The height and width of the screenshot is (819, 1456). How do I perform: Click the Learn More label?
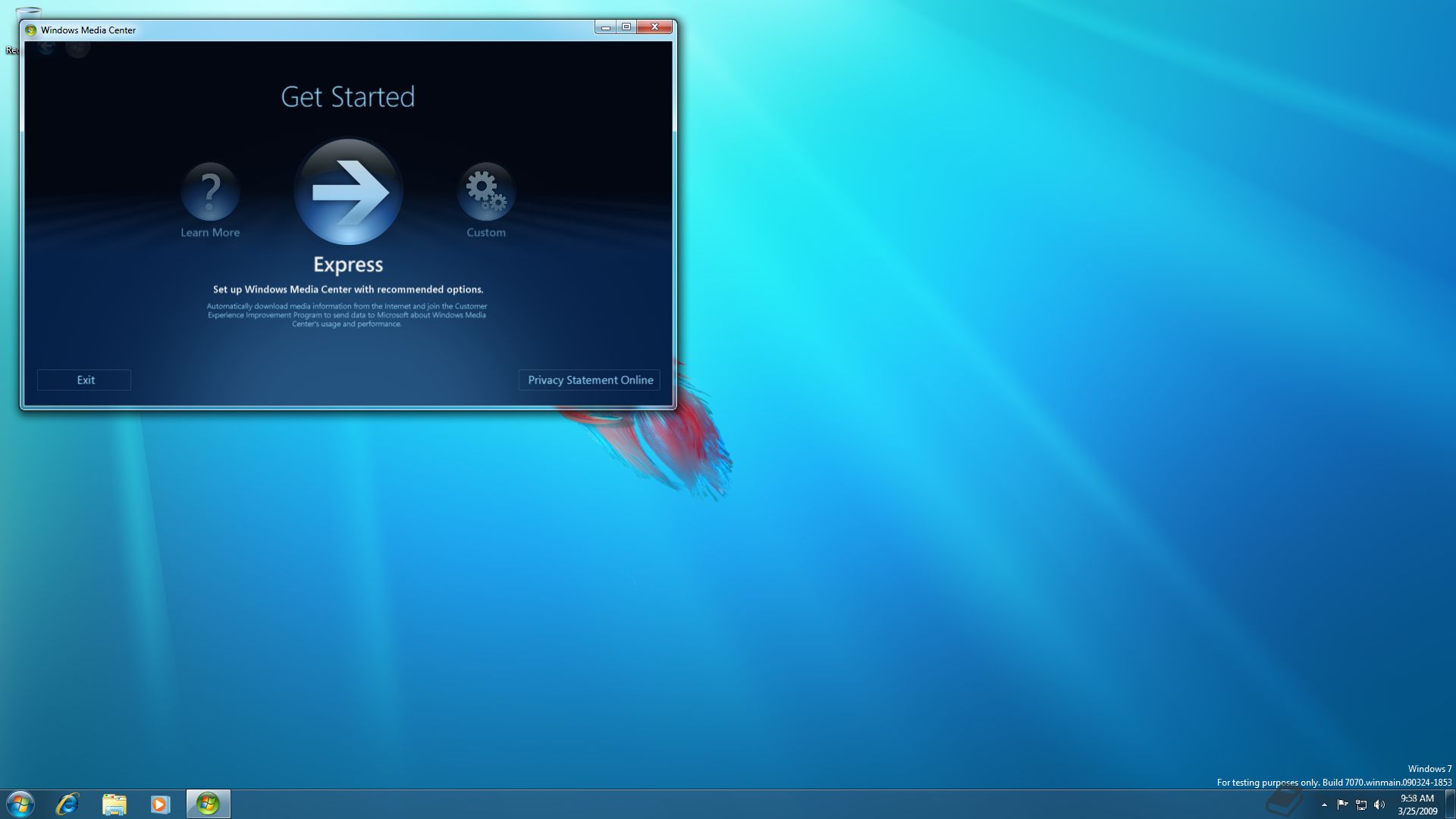click(x=210, y=233)
